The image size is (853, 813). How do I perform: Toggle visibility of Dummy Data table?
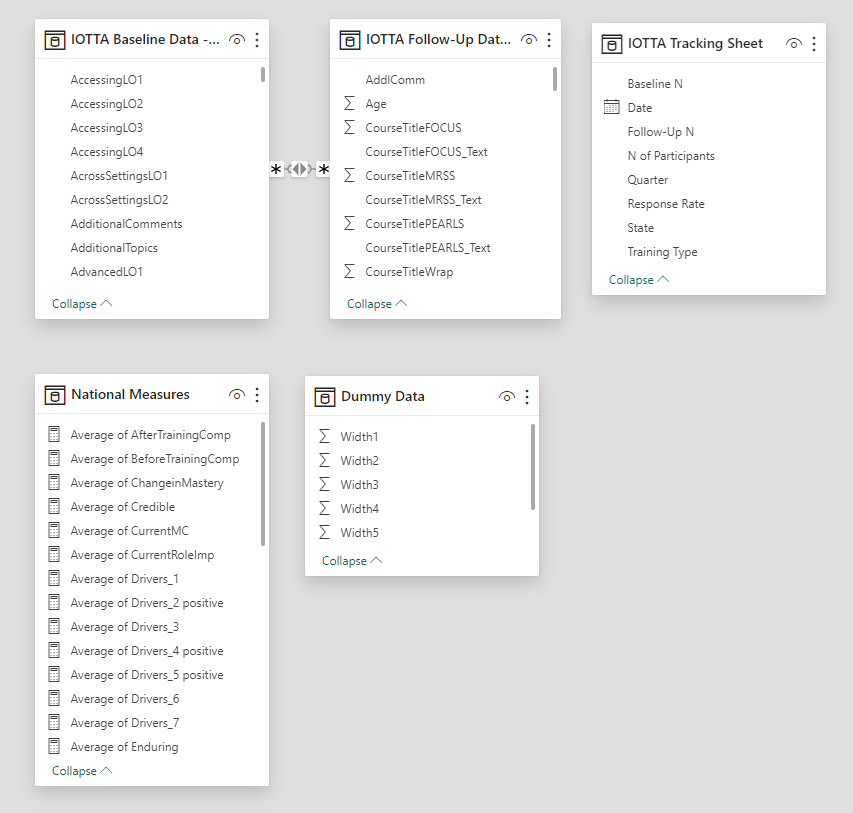pos(506,397)
